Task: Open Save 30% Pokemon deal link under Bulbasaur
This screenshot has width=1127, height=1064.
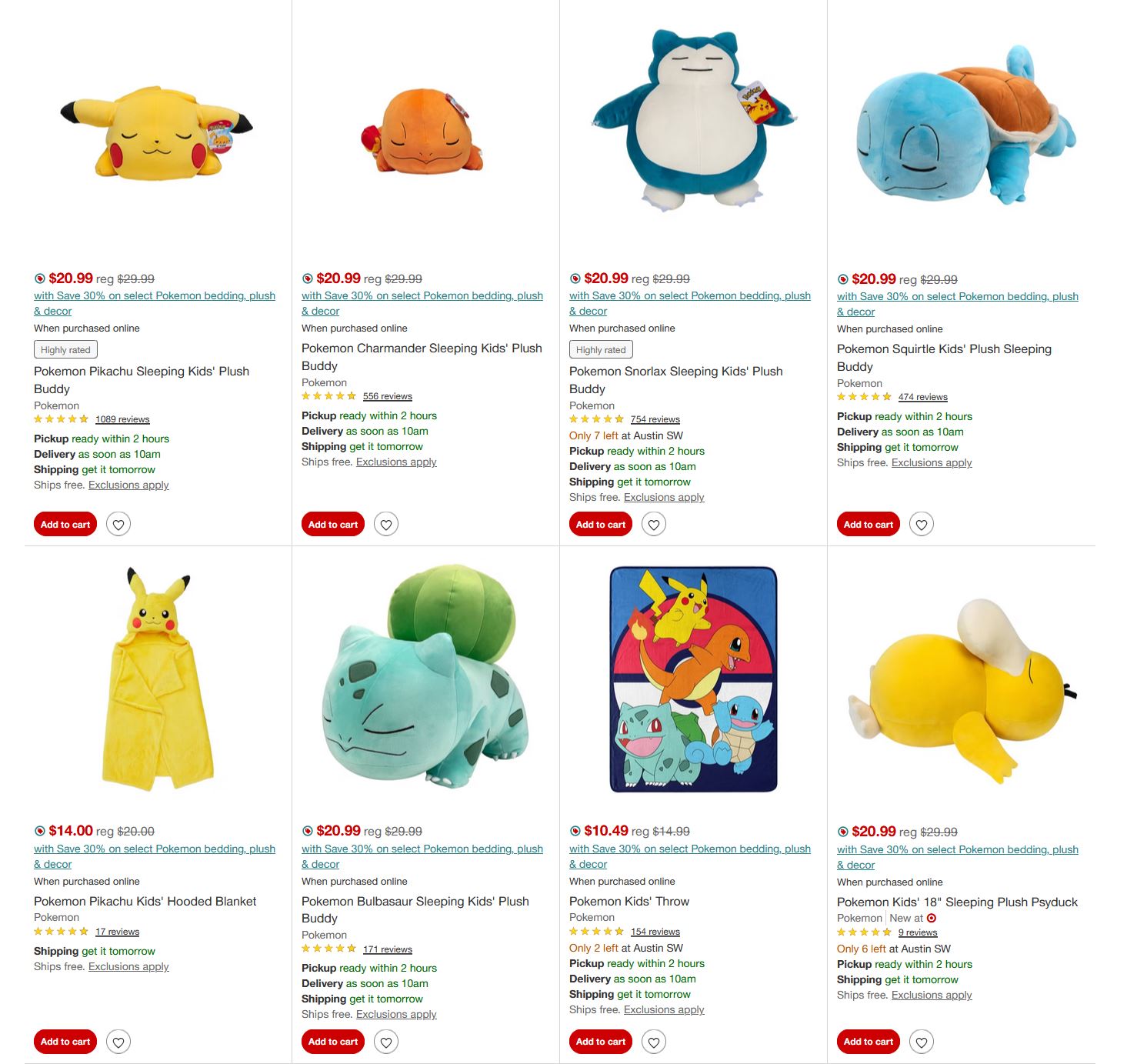Action: click(422, 856)
